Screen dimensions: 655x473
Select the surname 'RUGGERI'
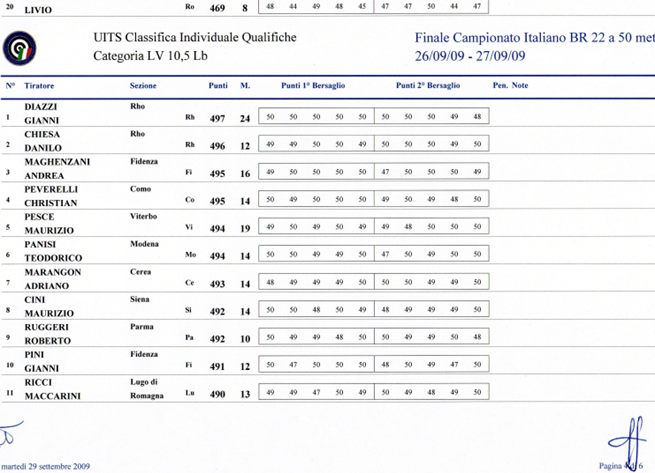click(x=46, y=327)
